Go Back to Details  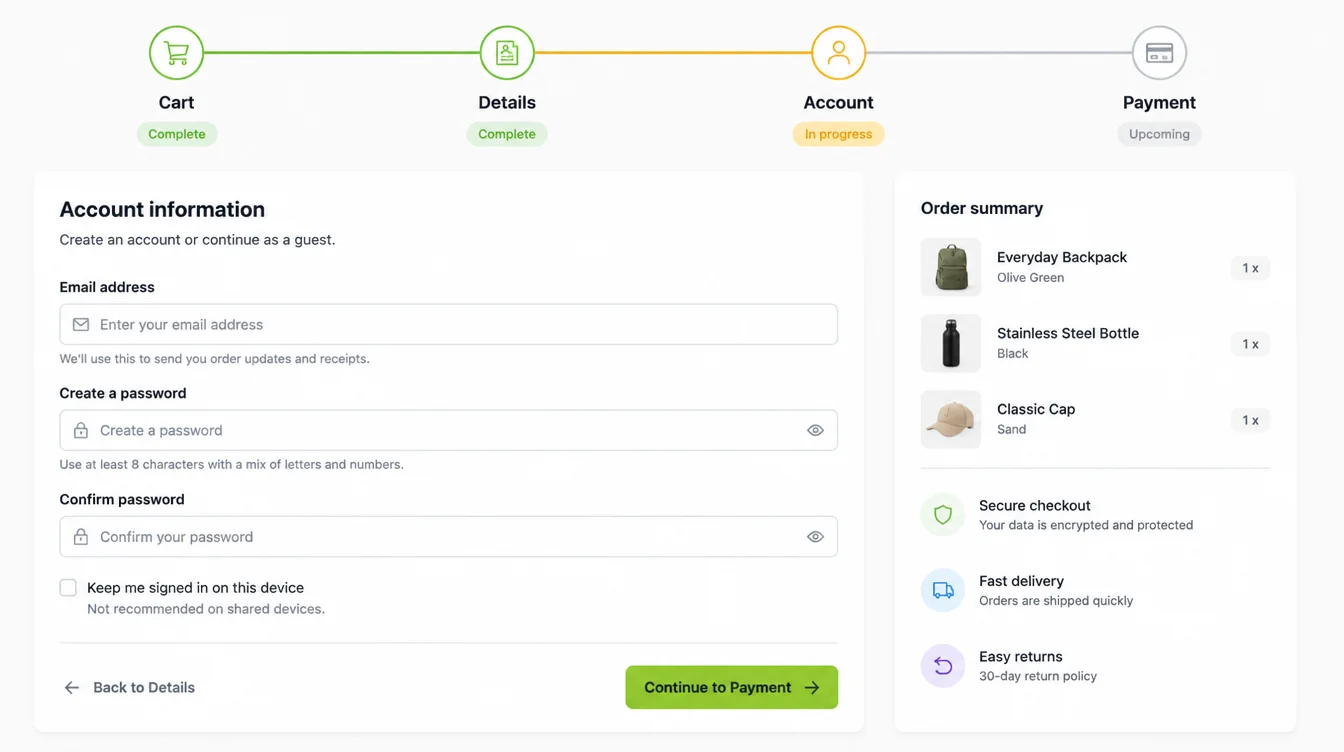pyautogui.click(x=130, y=688)
